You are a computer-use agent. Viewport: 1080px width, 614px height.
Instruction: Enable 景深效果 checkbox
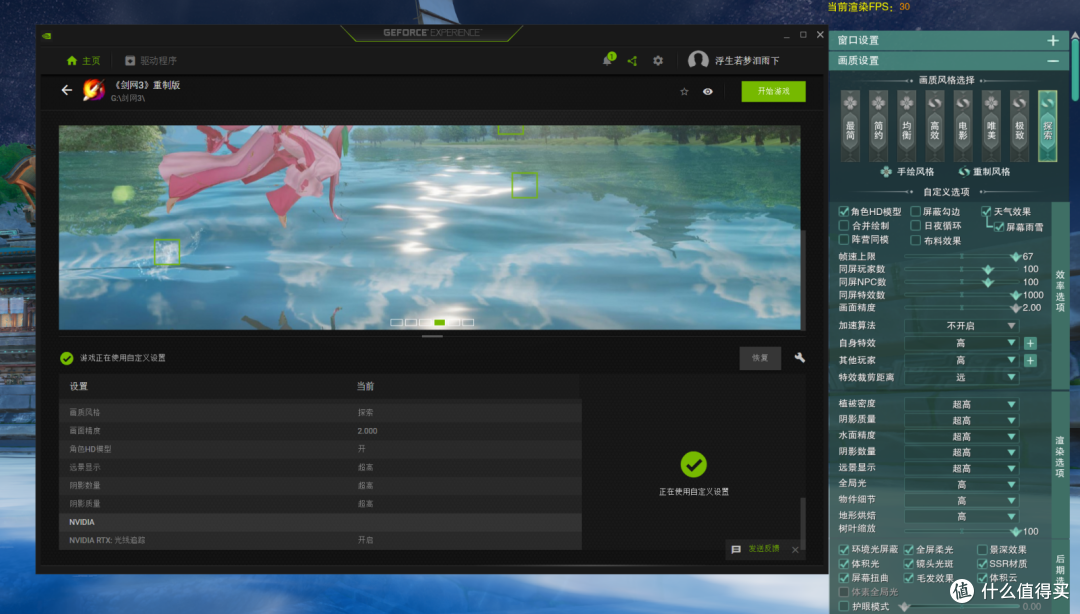coord(982,549)
